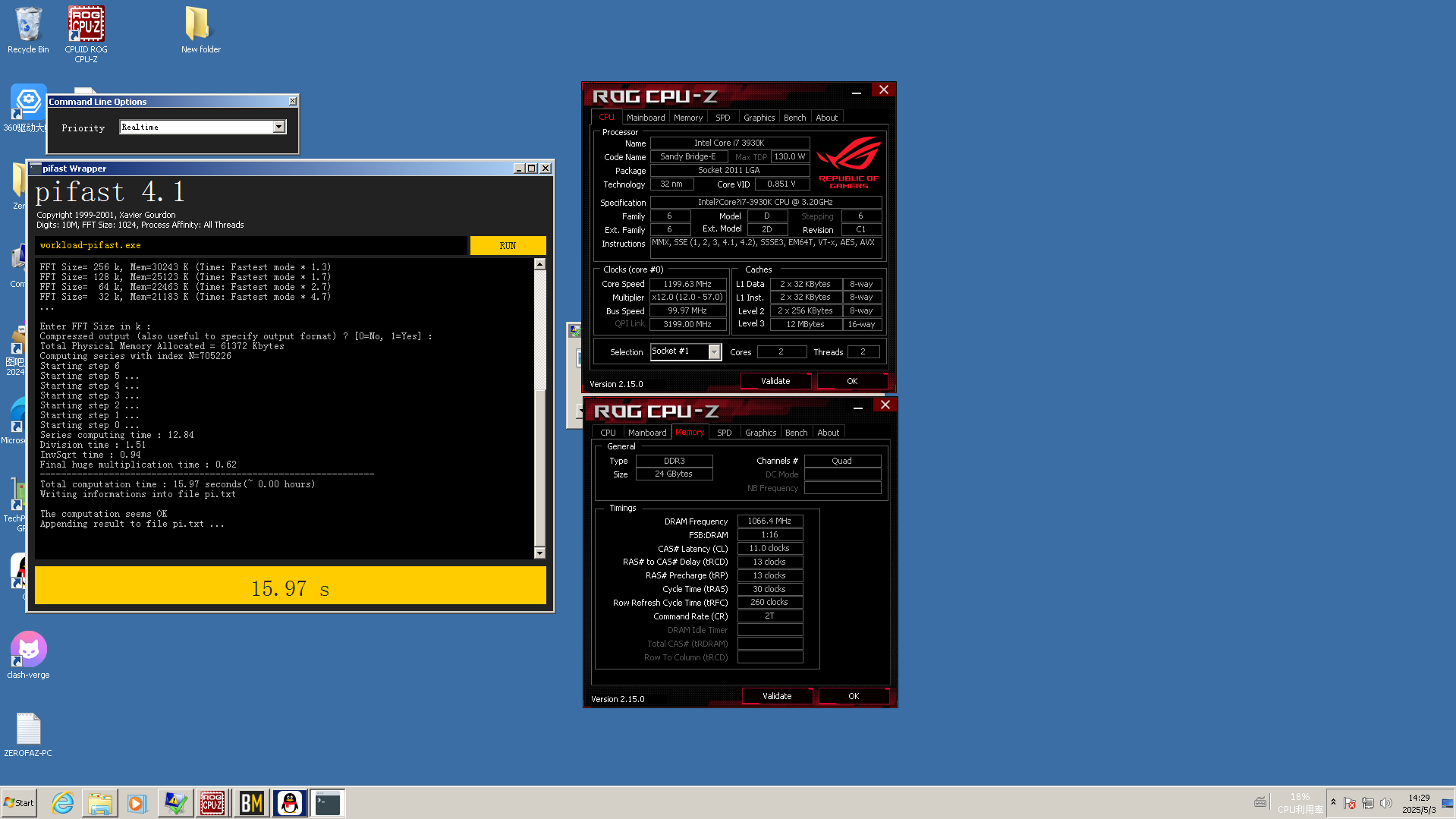
Task: Open the volume speaker tray icon
Action: (1386, 803)
